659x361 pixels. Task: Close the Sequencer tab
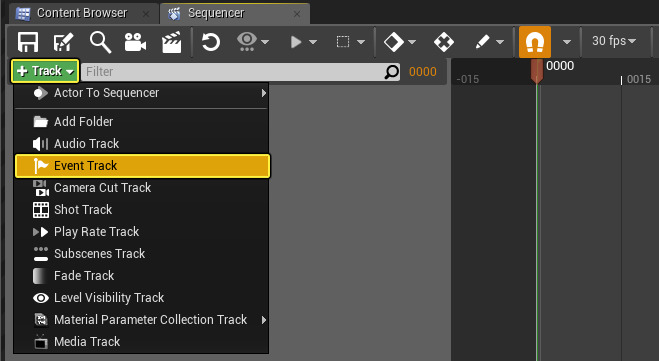point(297,14)
